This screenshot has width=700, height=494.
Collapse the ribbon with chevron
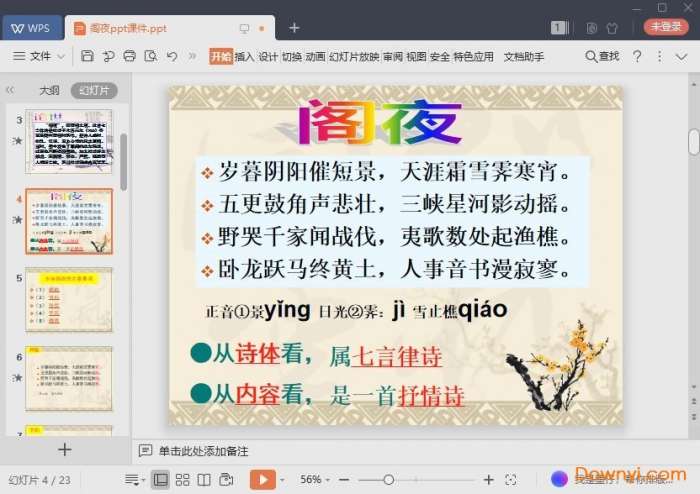[681, 57]
